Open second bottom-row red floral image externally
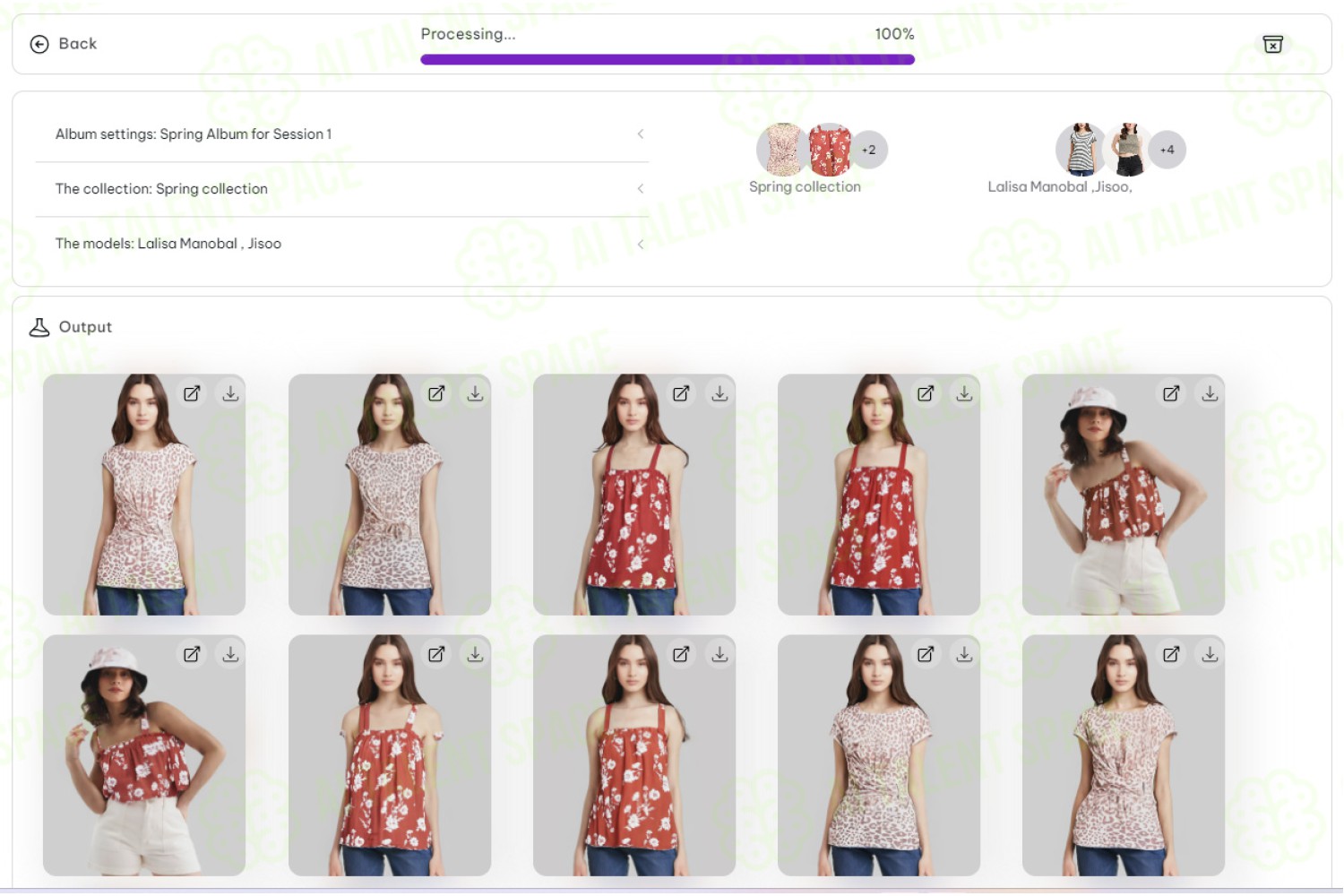1344x896 pixels. [x=436, y=654]
